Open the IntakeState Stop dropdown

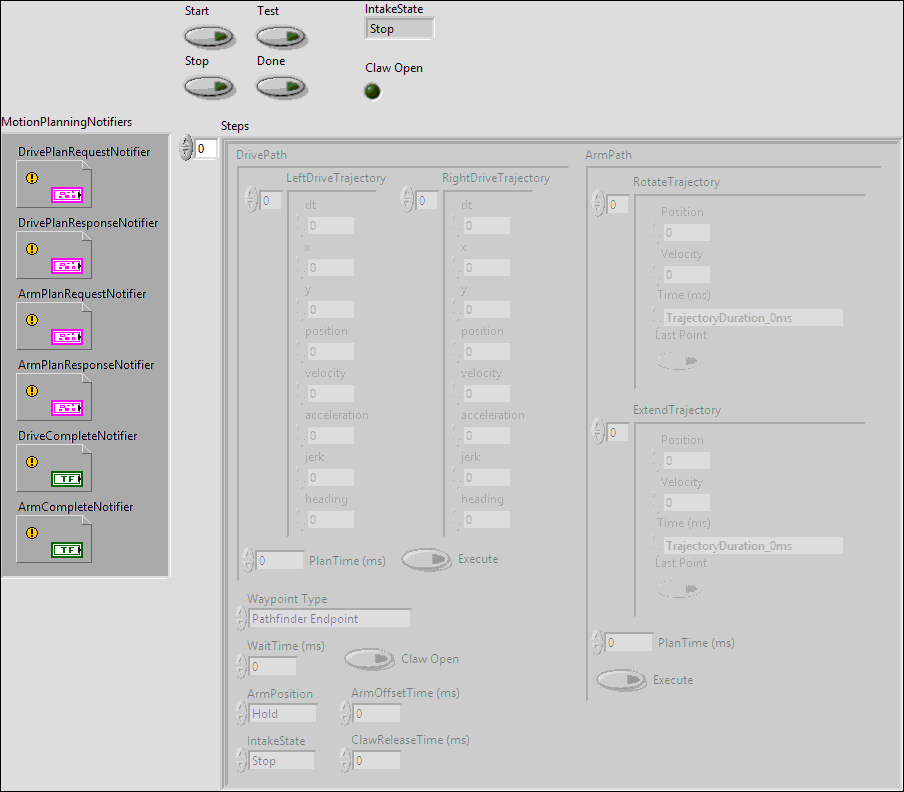[283, 760]
